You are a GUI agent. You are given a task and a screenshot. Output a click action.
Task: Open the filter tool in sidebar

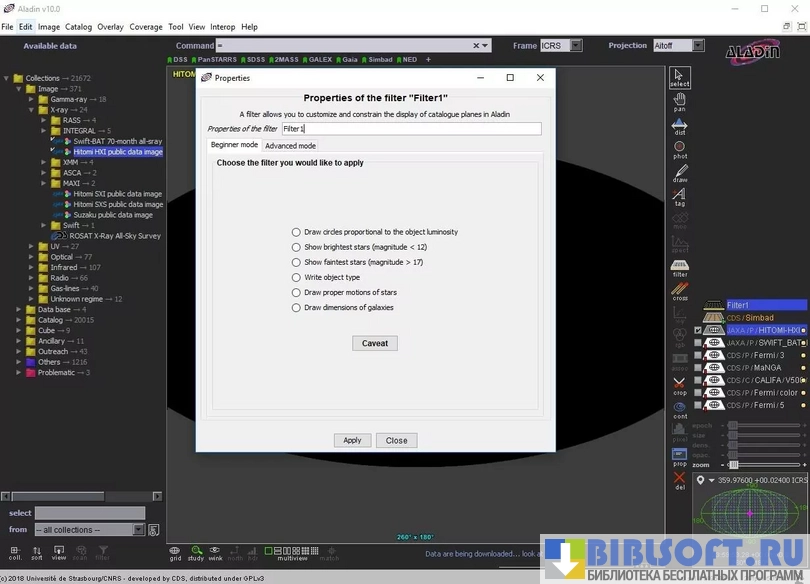(679, 268)
